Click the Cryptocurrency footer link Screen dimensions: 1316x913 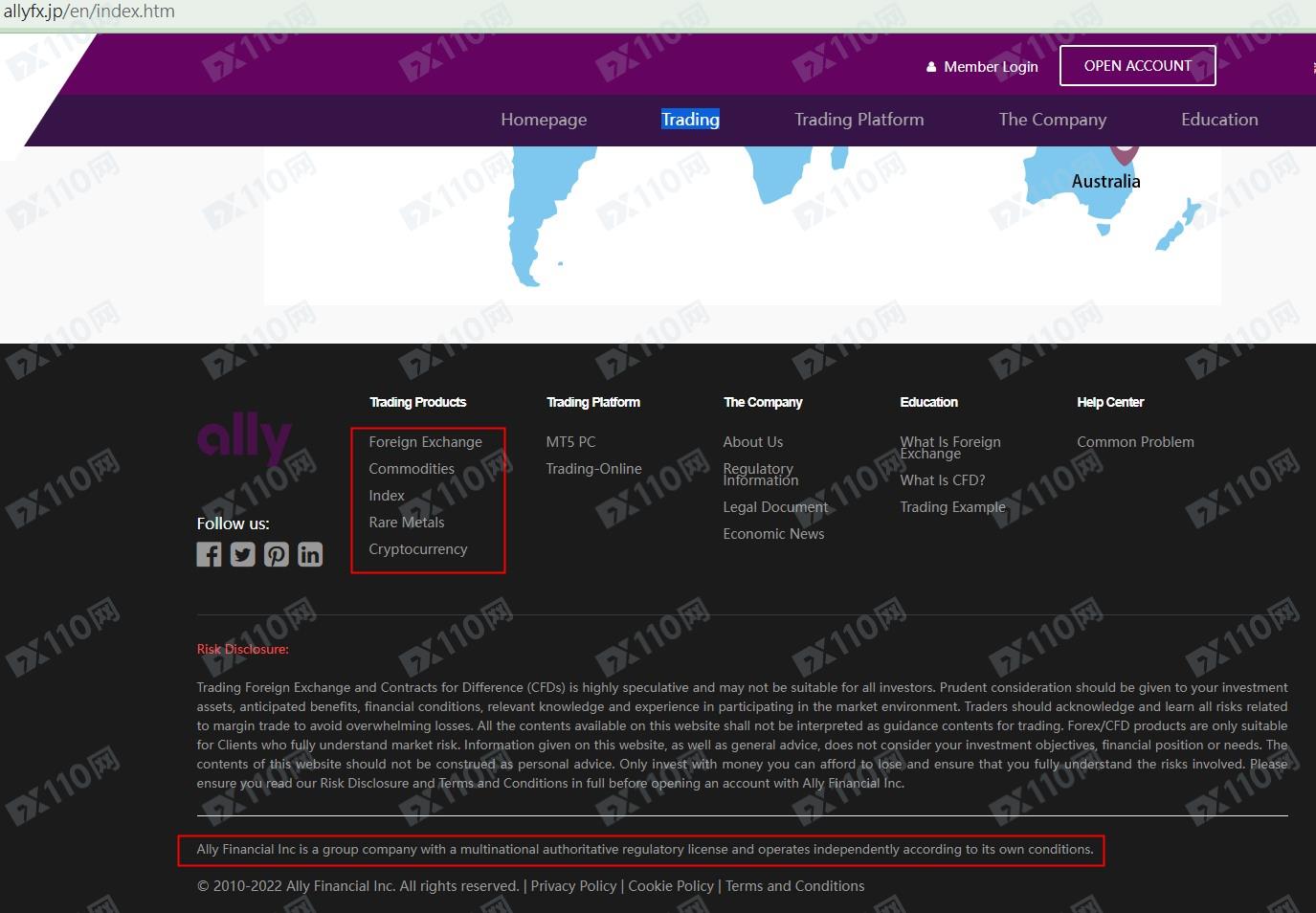pyautogui.click(x=417, y=549)
